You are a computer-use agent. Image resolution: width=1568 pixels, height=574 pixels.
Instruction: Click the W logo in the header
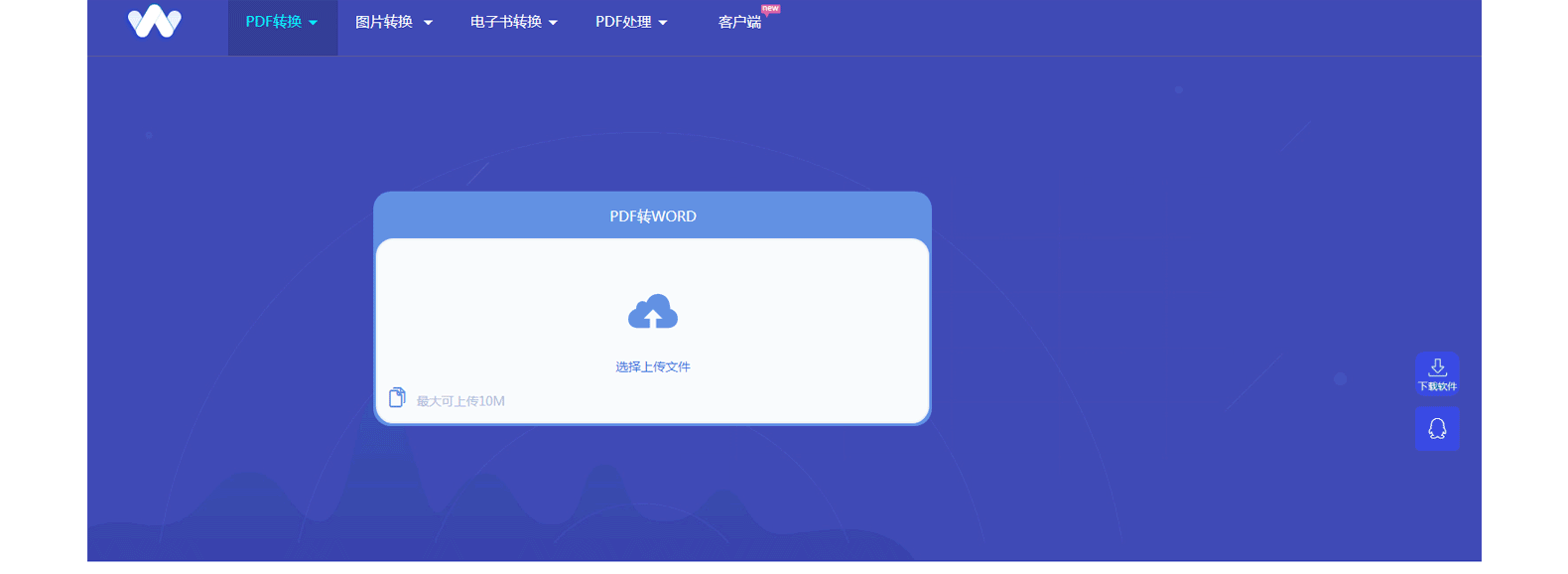point(155,22)
